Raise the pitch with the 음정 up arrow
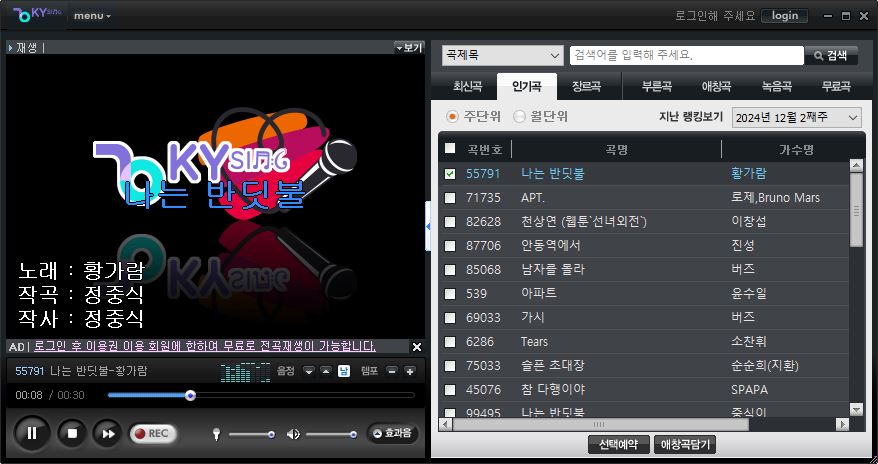878x464 pixels. [326, 371]
